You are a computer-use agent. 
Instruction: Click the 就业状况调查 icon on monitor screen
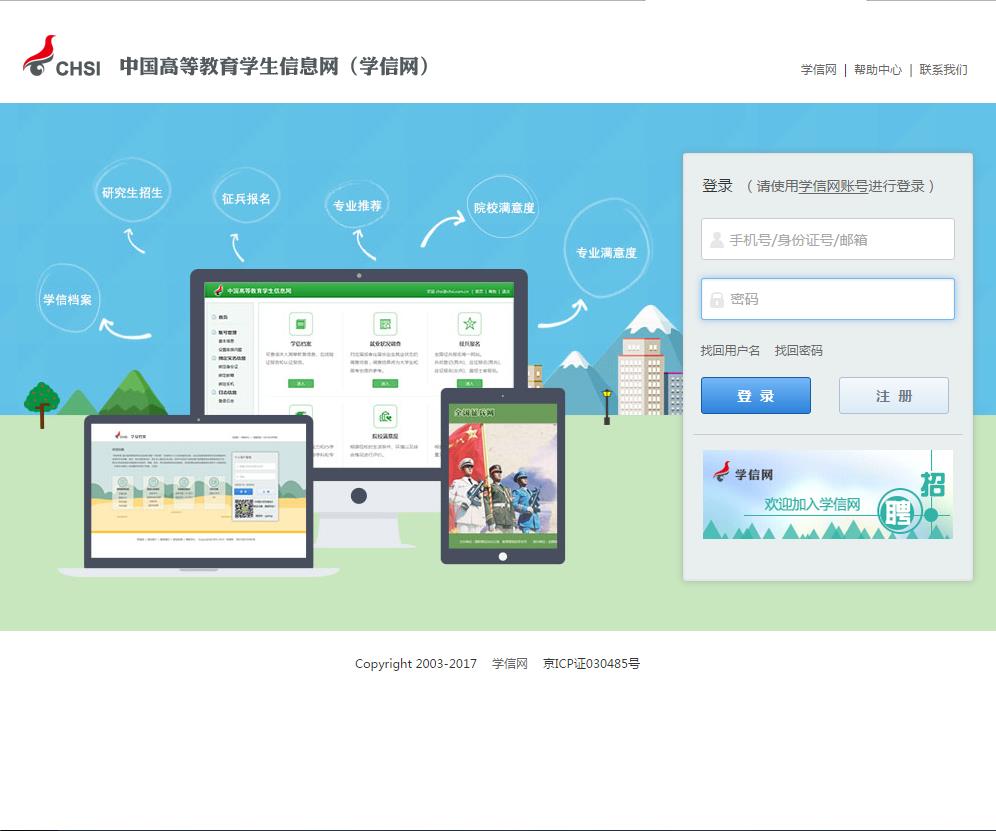tap(385, 324)
